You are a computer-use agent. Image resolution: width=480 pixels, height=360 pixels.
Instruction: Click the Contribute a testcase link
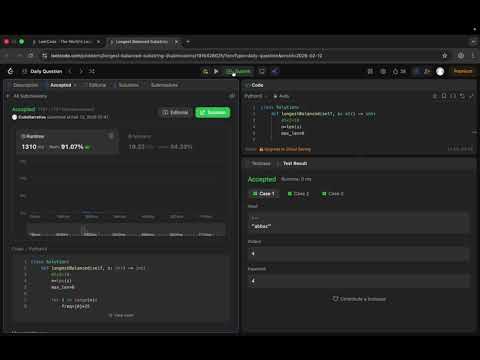(x=359, y=299)
